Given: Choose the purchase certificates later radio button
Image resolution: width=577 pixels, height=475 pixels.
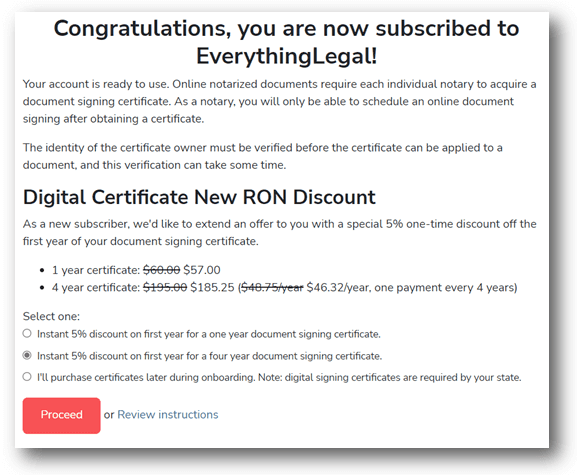Looking at the screenshot, I should tap(27, 377).
